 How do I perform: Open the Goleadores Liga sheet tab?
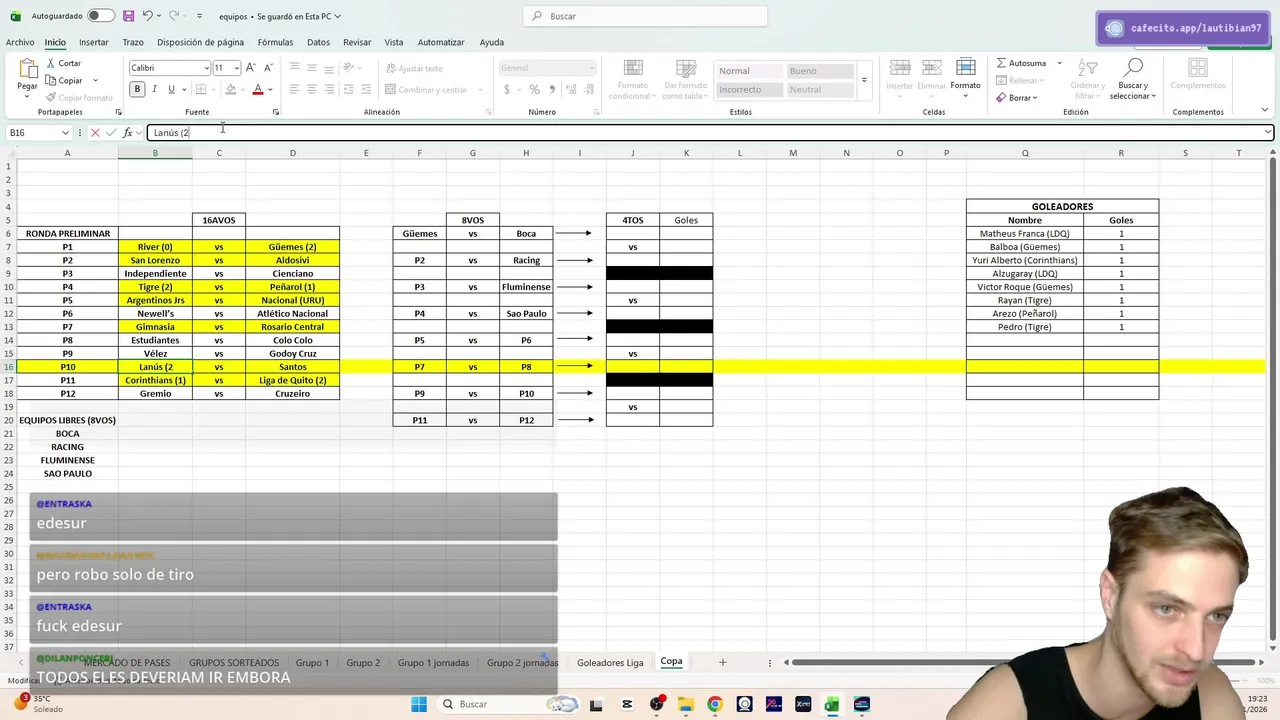[x=610, y=662]
